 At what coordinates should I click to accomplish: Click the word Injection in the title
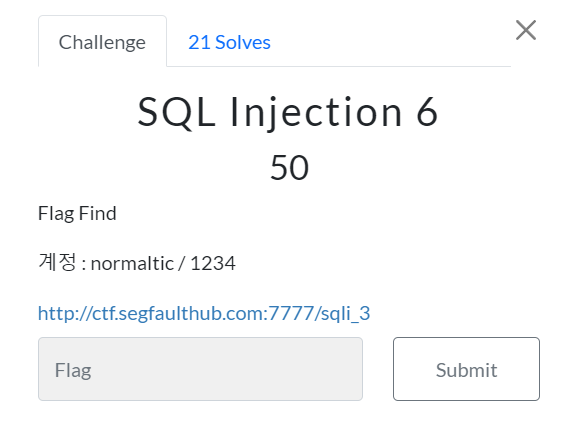pyautogui.click(x=316, y=113)
